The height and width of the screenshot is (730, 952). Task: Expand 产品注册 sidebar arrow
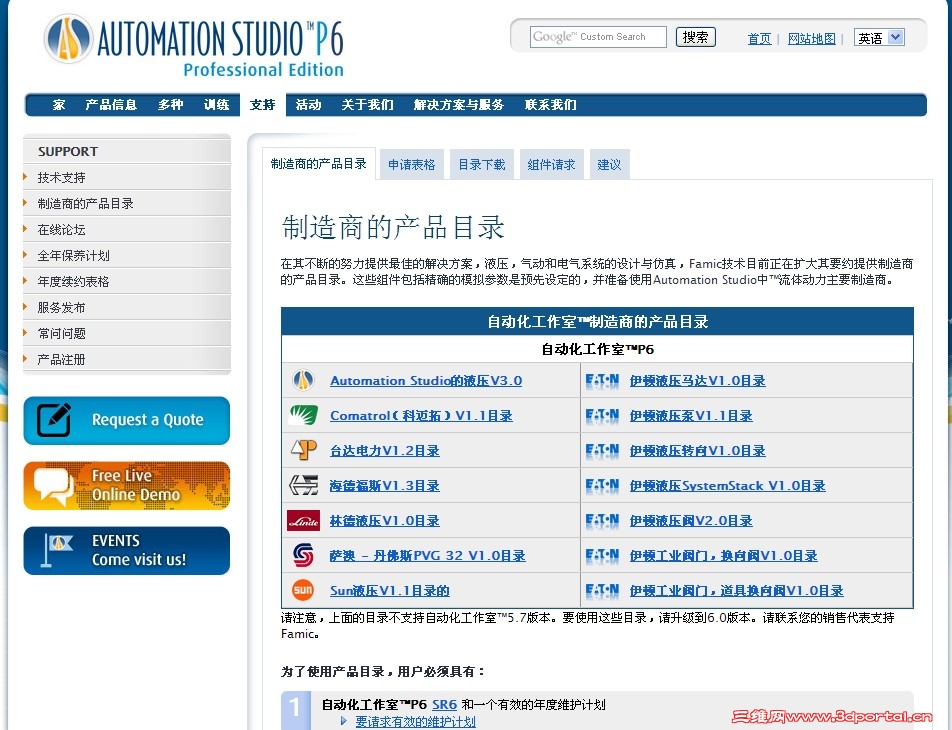(x=25, y=359)
